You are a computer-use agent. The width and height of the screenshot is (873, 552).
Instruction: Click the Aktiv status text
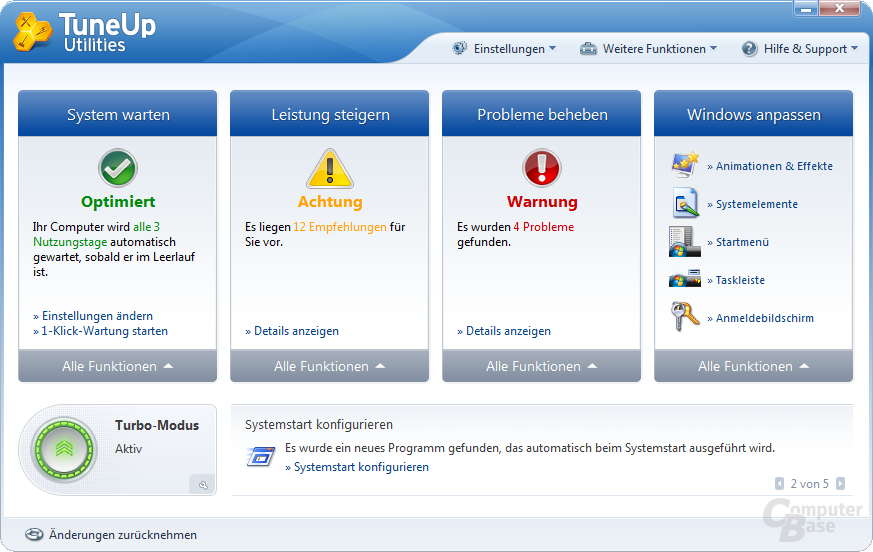129,449
